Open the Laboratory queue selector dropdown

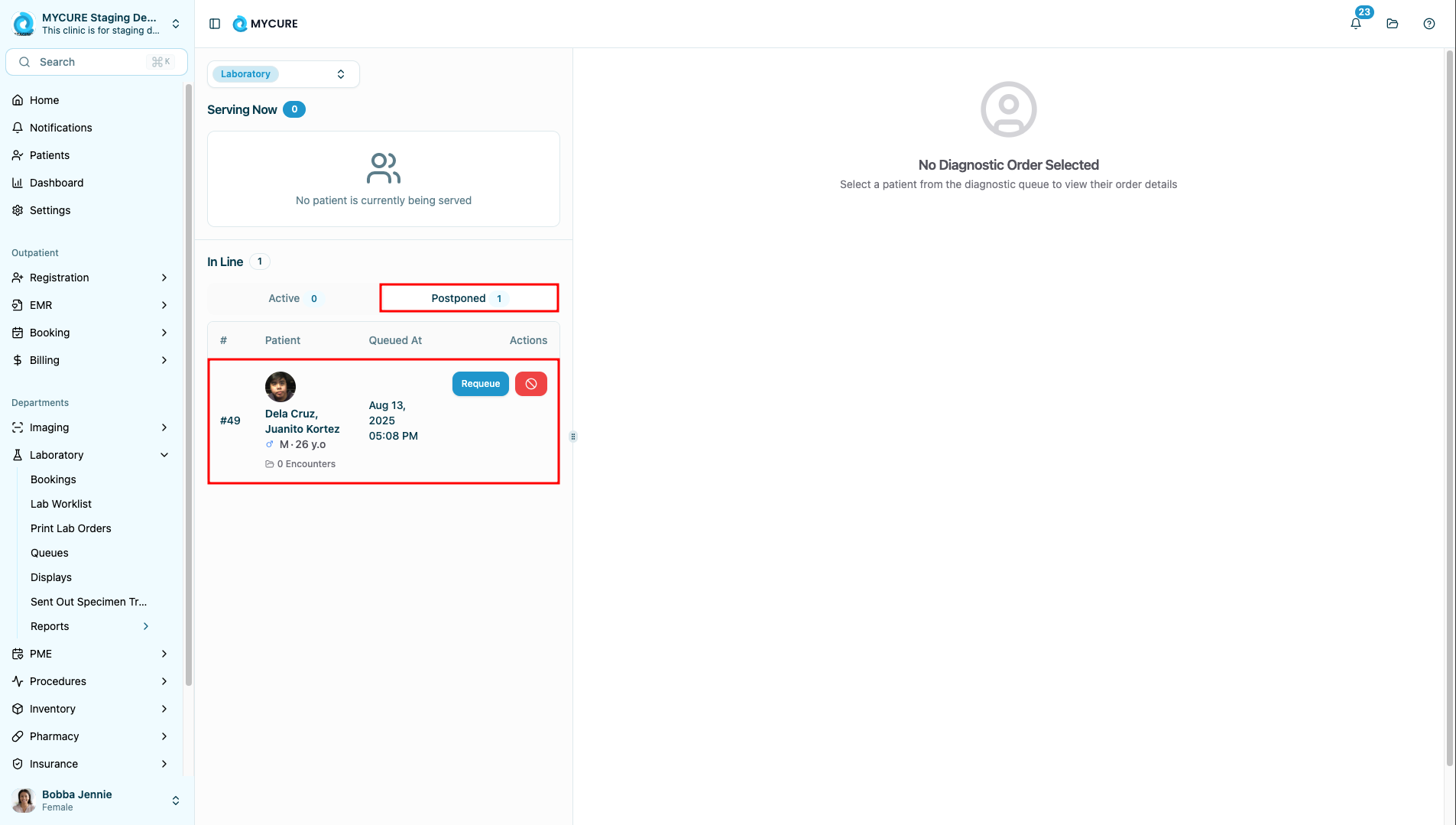pyautogui.click(x=283, y=74)
